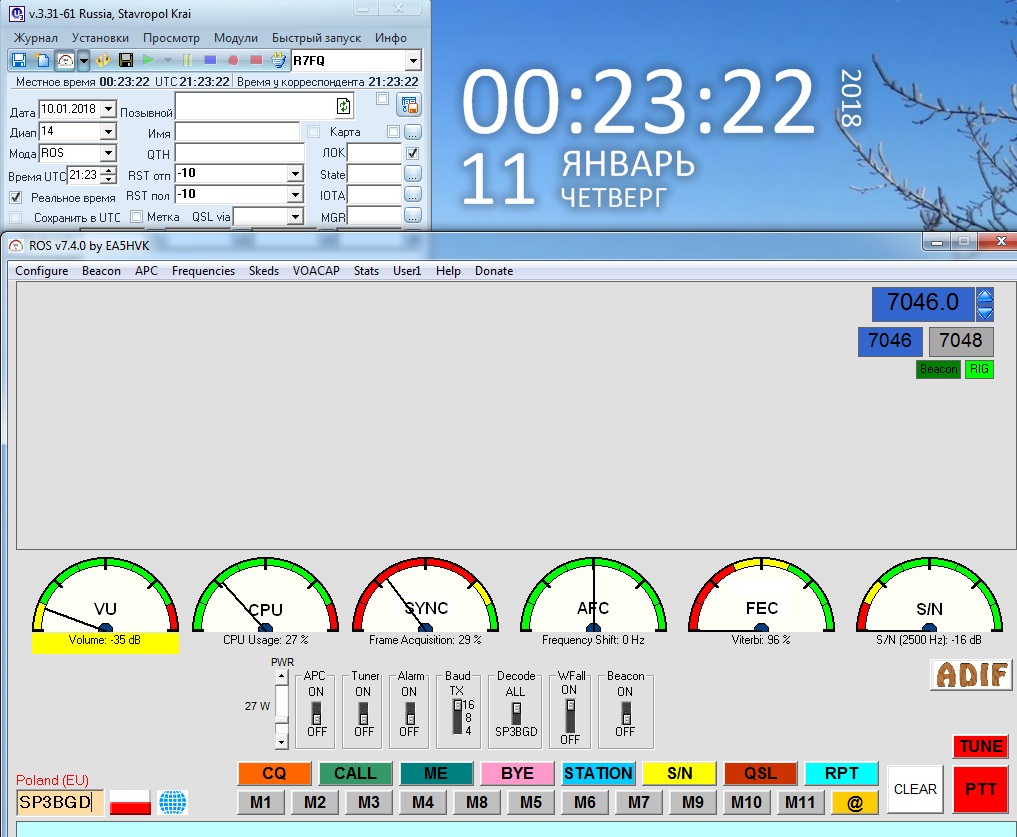Enable the Метка checkbox
This screenshot has width=1017, height=837.
tap(137, 217)
